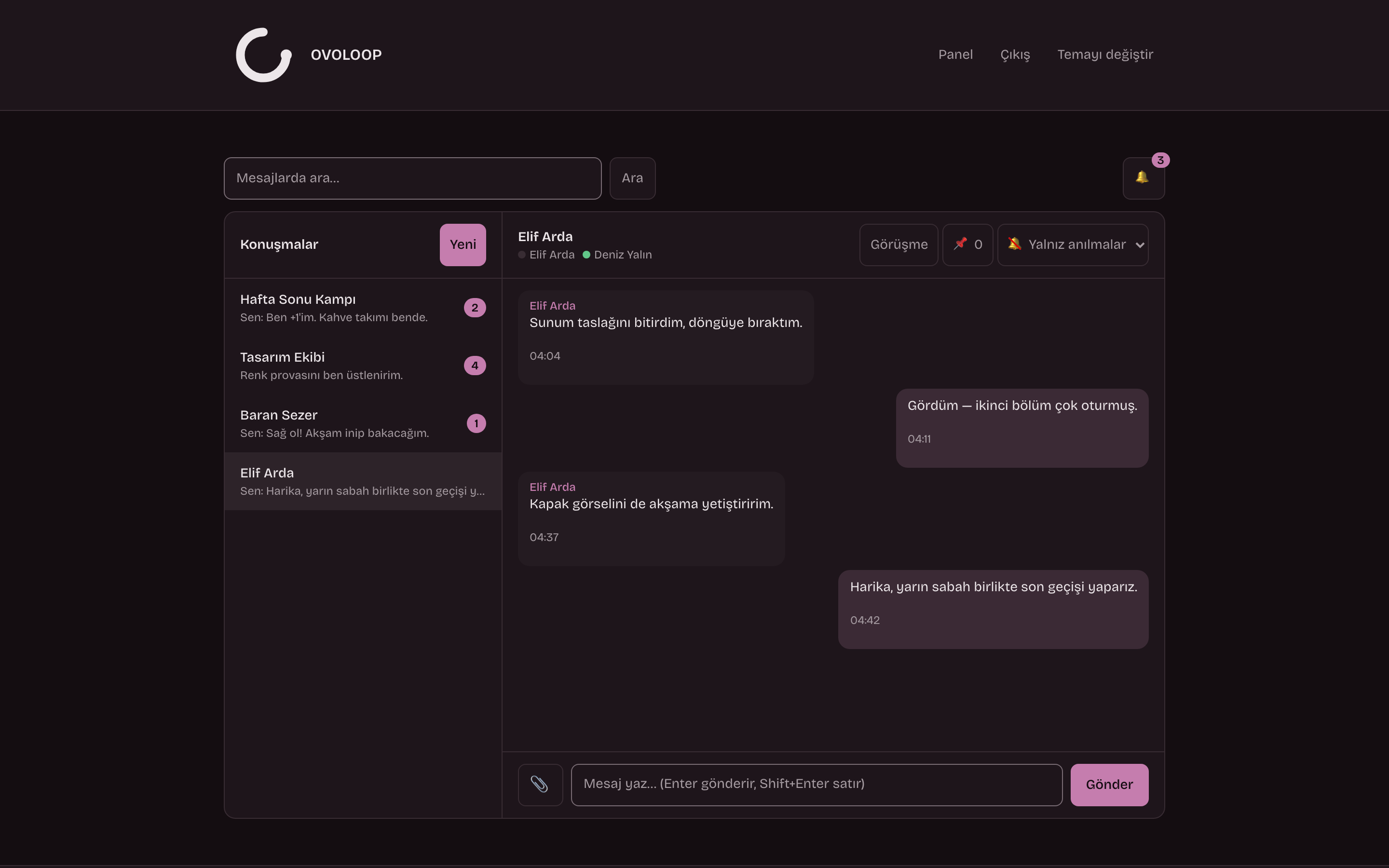The width and height of the screenshot is (1389, 868).
Task: Click the OVOLOOP brand name
Action: click(x=346, y=55)
